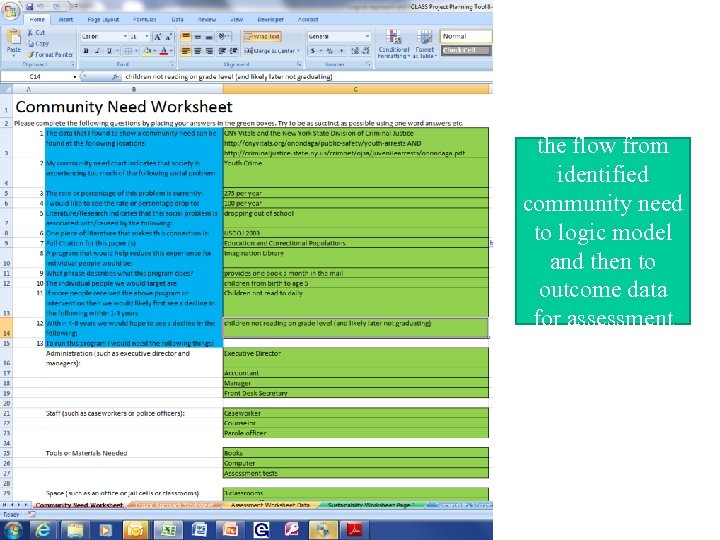The image size is (720, 540).
Task: Toggle the Wrap Text button
Action: 262,37
